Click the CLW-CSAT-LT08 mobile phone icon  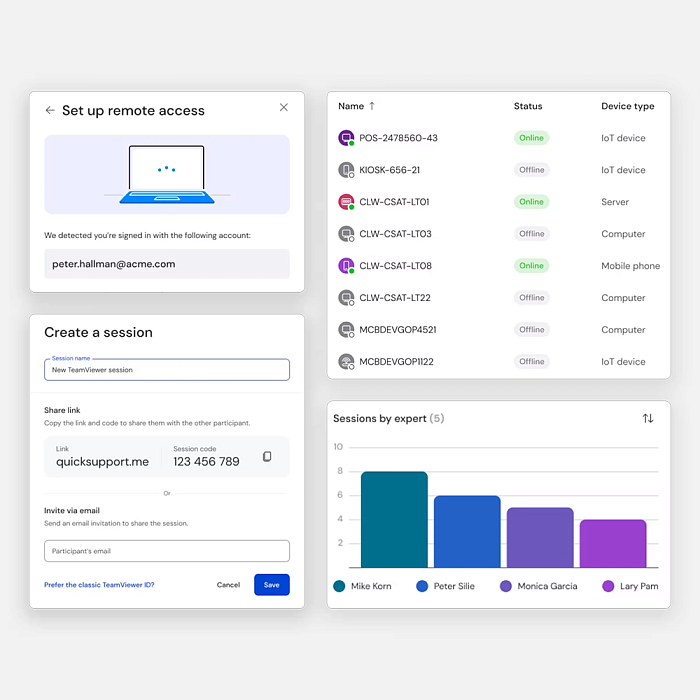(346, 266)
